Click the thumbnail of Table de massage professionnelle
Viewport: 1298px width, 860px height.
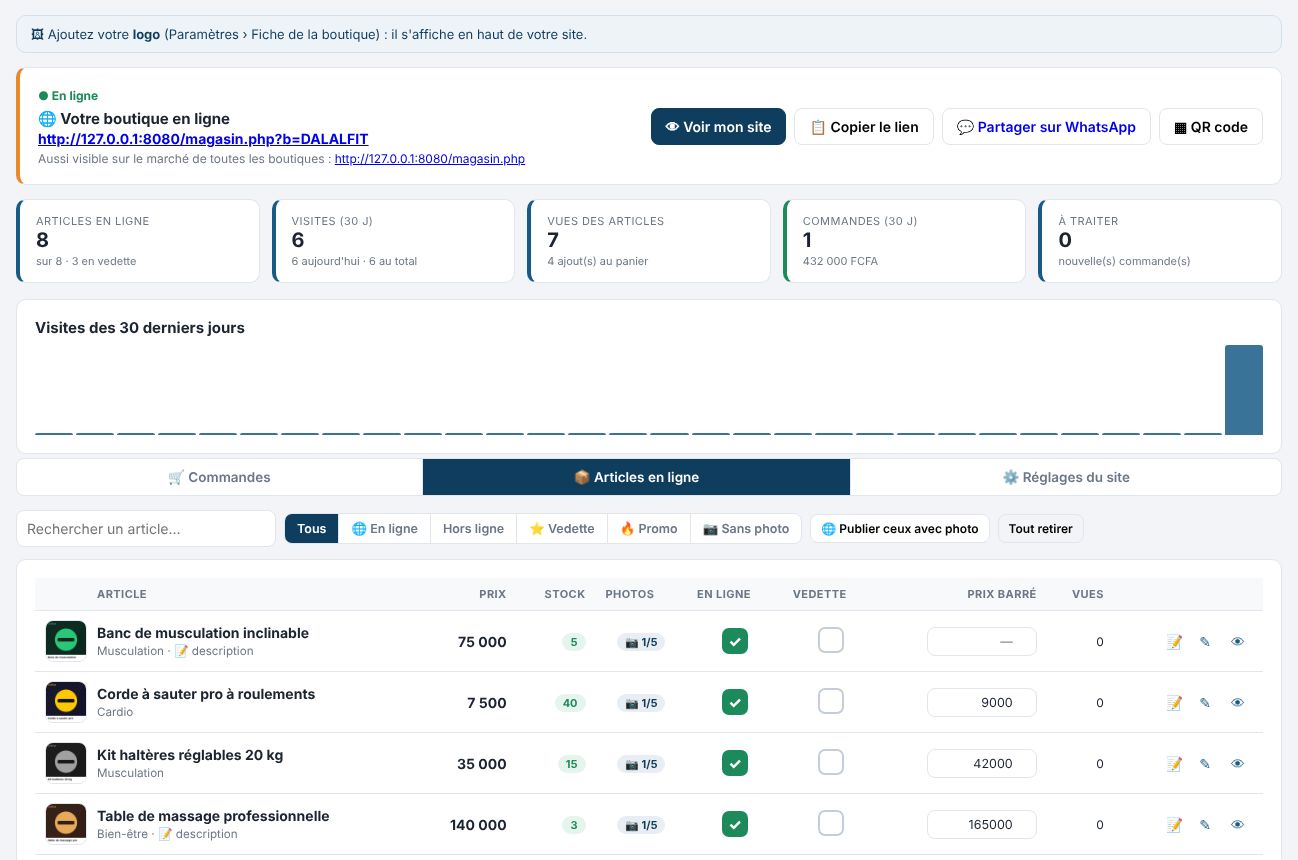[x=66, y=824]
